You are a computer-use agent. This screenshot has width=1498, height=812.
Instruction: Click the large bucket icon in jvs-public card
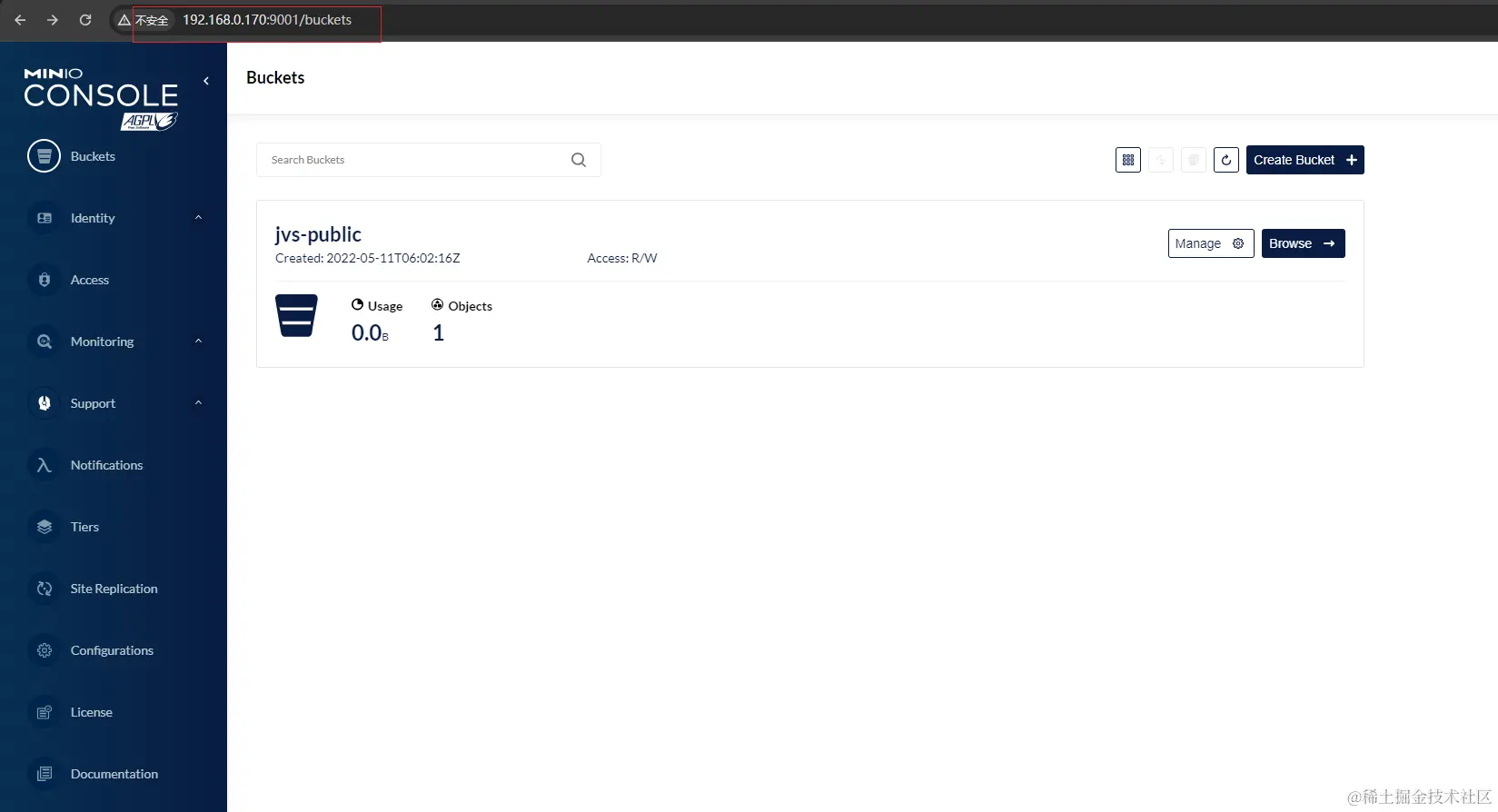(296, 316)
